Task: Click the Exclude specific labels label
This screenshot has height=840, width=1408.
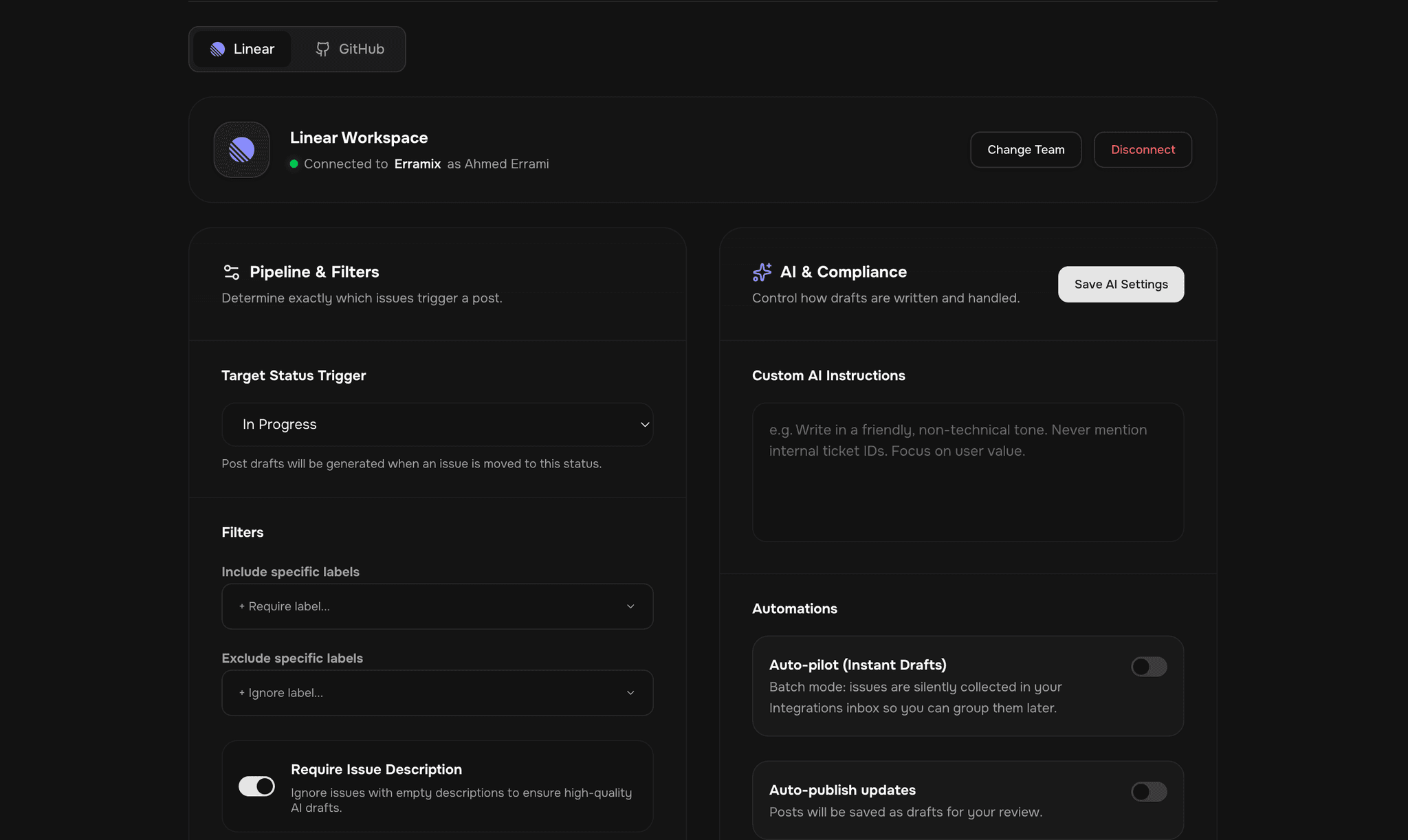Action: point(292,659)
